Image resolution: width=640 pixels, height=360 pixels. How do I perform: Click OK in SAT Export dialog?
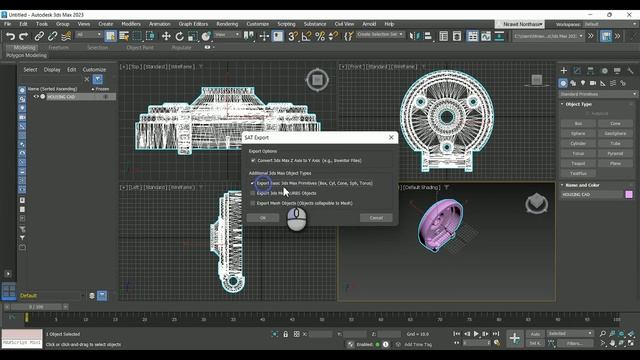coord(263,218)
